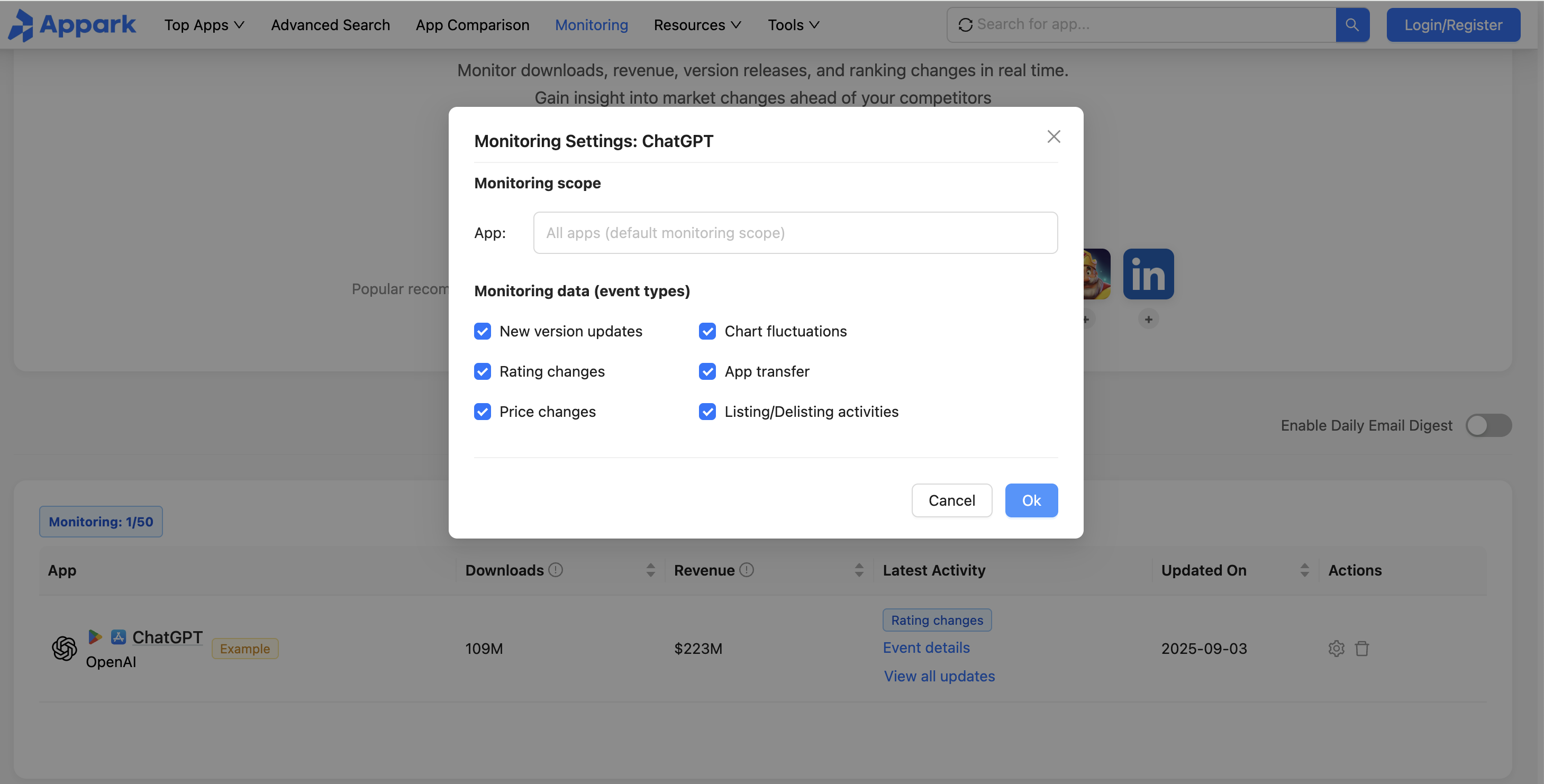The image size is (1544, 784).
Task: Open the Advanced Search menu item
Action: pyautogui.click(x=330, y=24)
